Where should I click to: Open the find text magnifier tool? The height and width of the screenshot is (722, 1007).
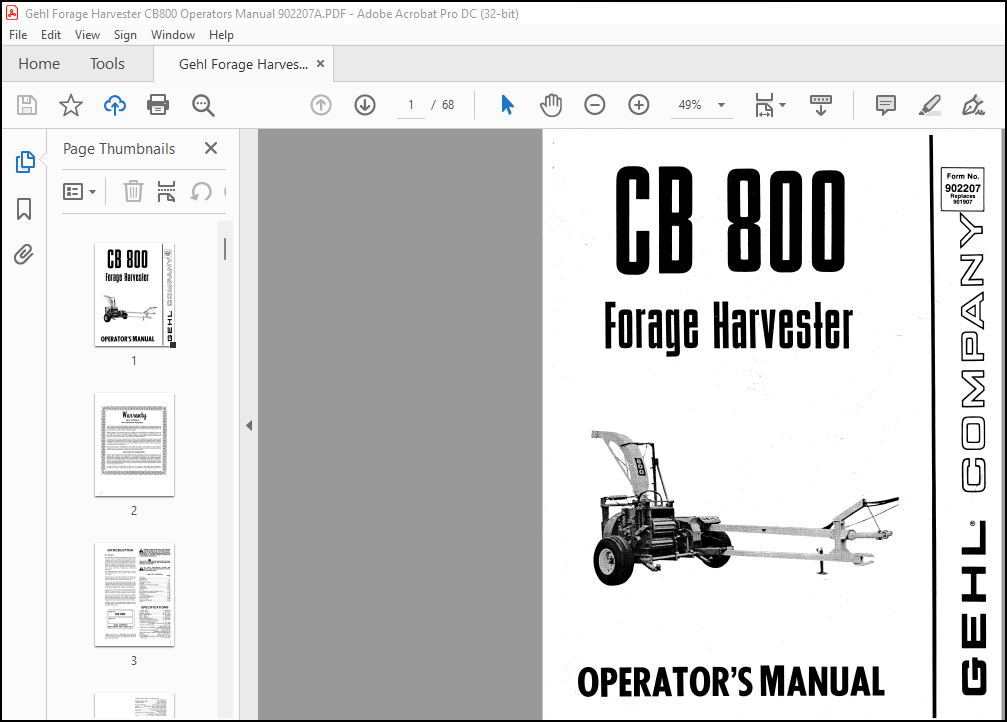click(x=203, y=105)
